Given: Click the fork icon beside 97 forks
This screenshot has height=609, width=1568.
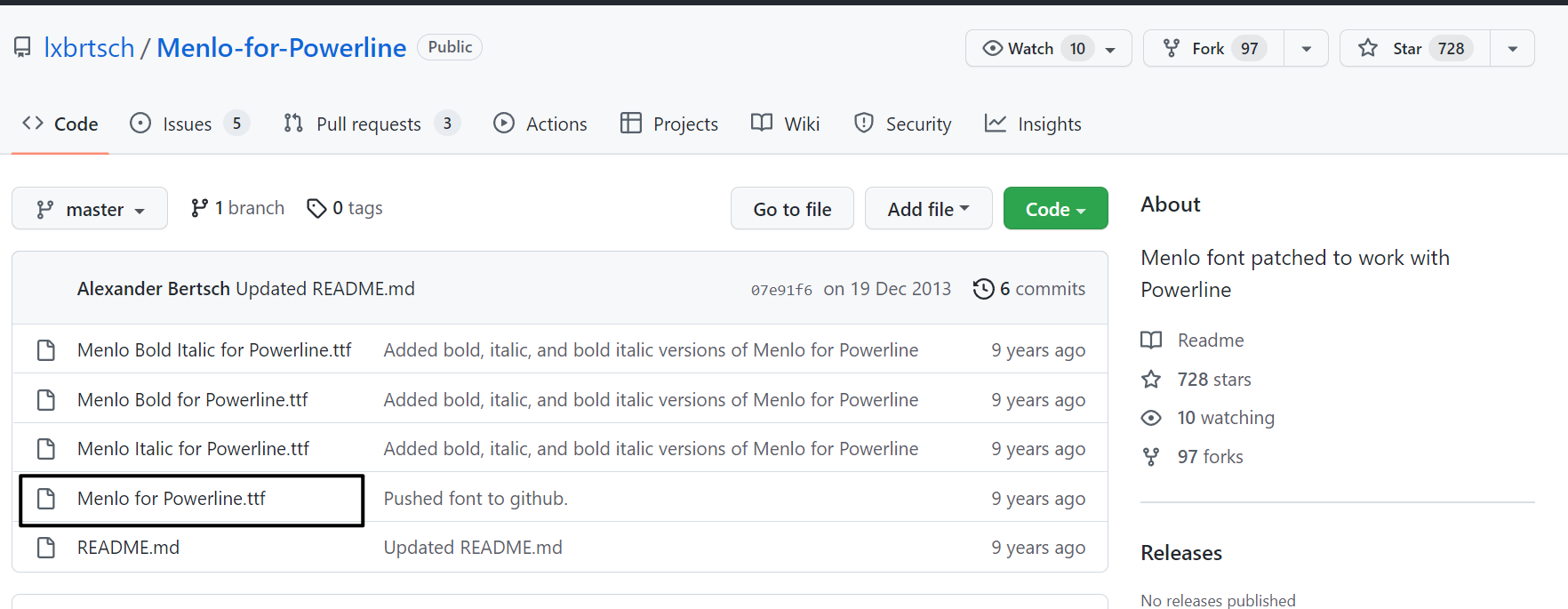Looking at the screenshot, I should click(x=1151, y=457).
